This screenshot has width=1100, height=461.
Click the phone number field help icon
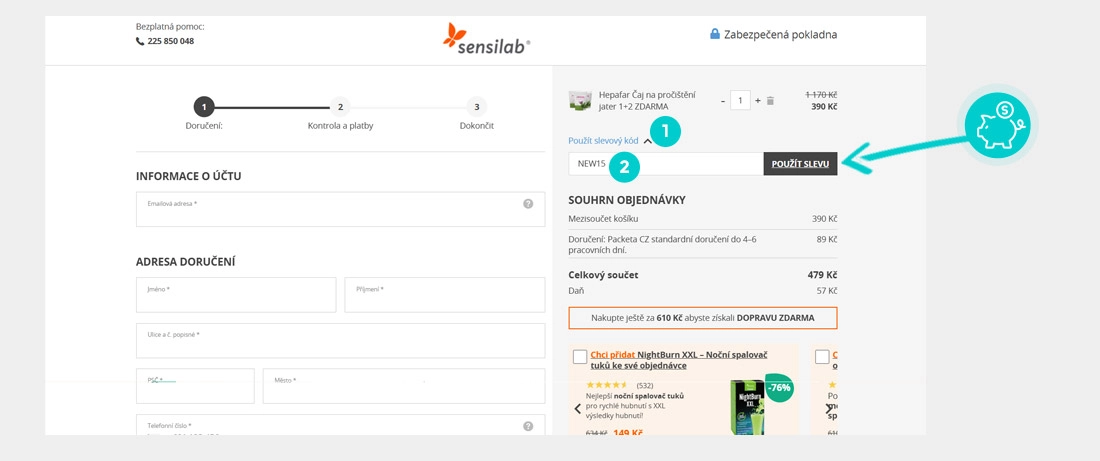pyautogui.click(x=528, y=426)
